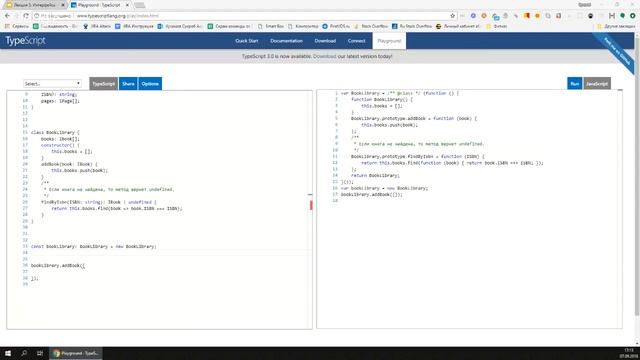Open Windows taskbar search
The height and width of the screenshot is (360, 640).
click(24, 353)
